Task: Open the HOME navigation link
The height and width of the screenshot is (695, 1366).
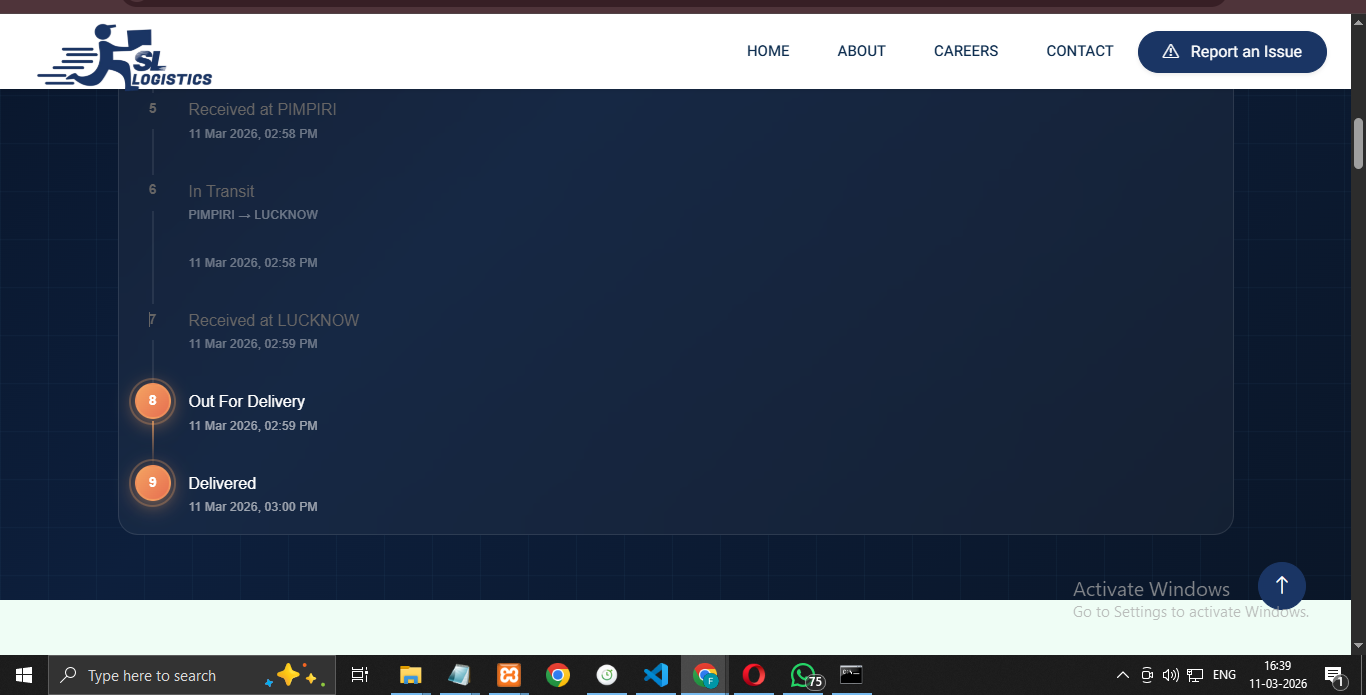Action: point(768,51)
